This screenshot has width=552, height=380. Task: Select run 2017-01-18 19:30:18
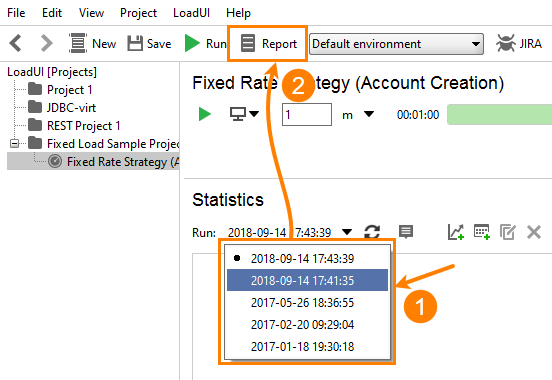coord(307,347)
